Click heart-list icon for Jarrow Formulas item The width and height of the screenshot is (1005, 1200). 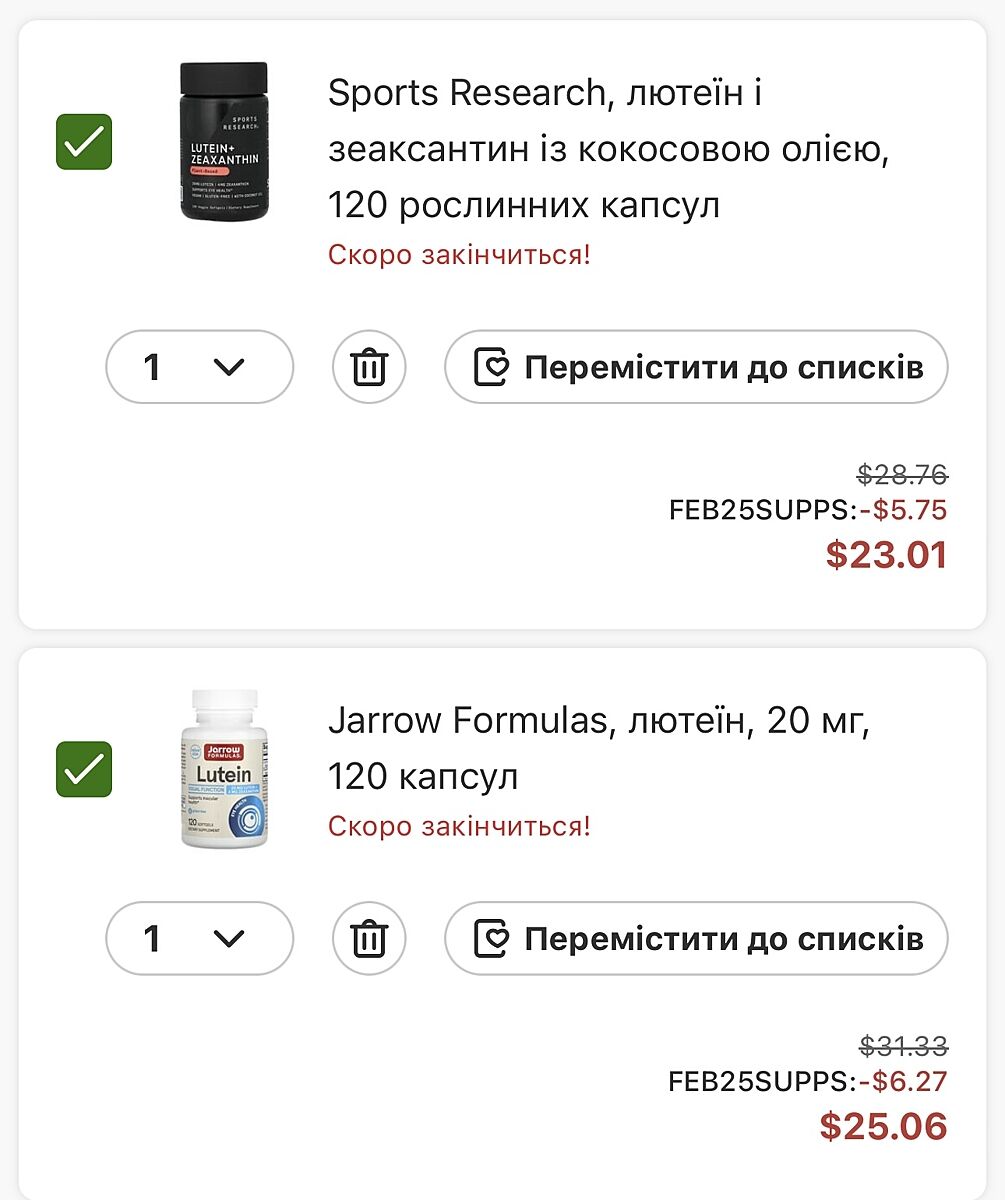(491, 939)
